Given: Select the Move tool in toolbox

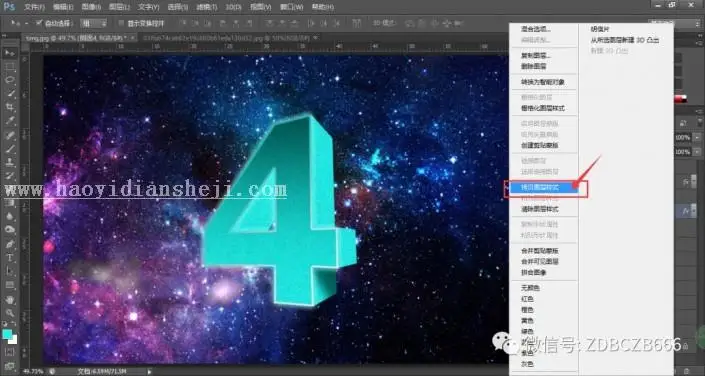Looking at the screenshot, I should pyautogui.click(x=9, y=53).
